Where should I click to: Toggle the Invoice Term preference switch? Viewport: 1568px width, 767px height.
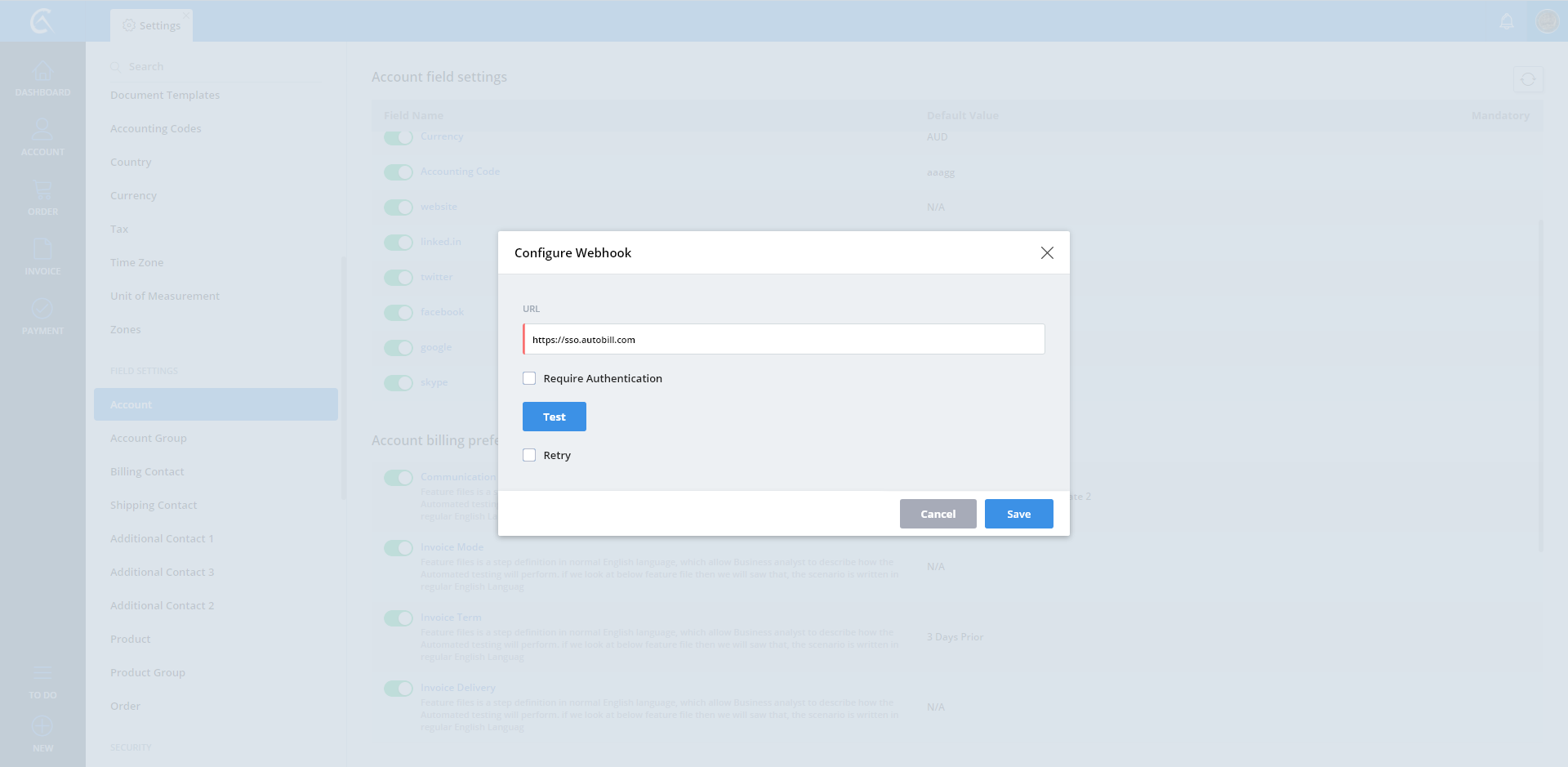[399, 618]
